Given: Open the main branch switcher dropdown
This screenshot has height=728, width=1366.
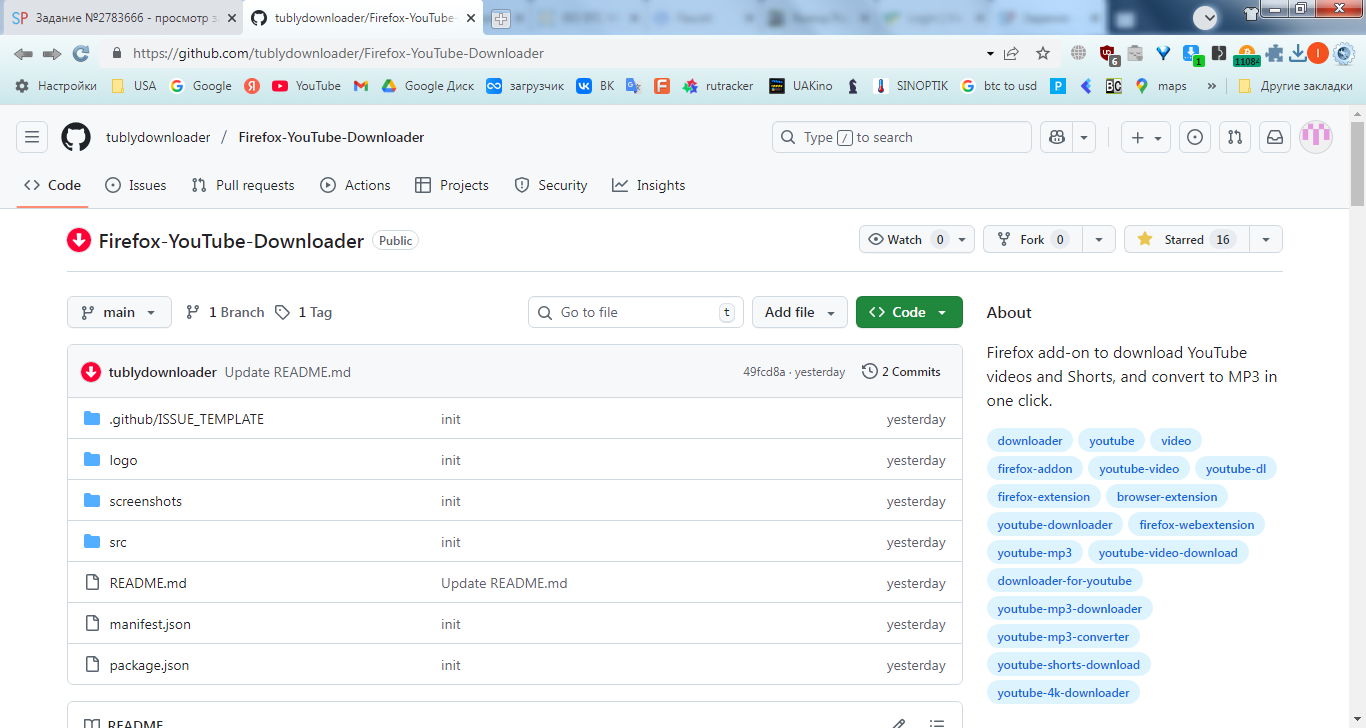Looking at the screenshot, I should (119, 312).
